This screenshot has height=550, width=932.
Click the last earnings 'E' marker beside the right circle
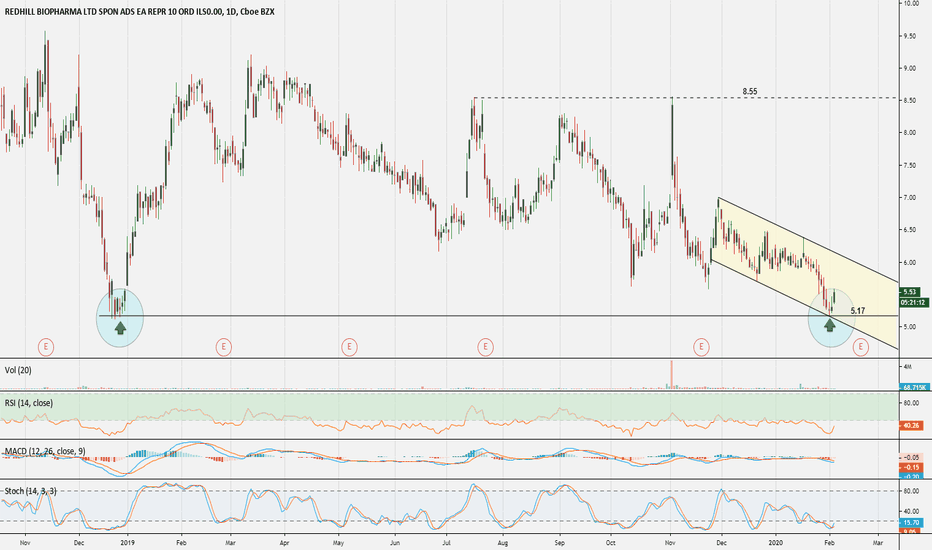point(860,347)
